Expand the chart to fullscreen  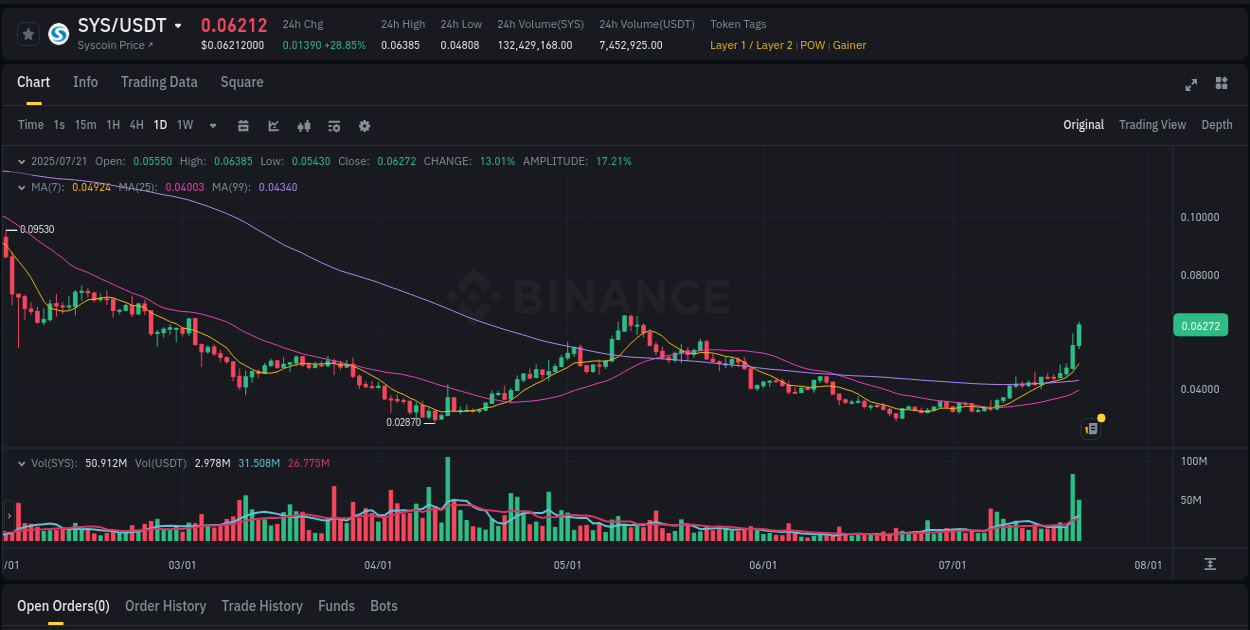click(x=1190, y=85)
